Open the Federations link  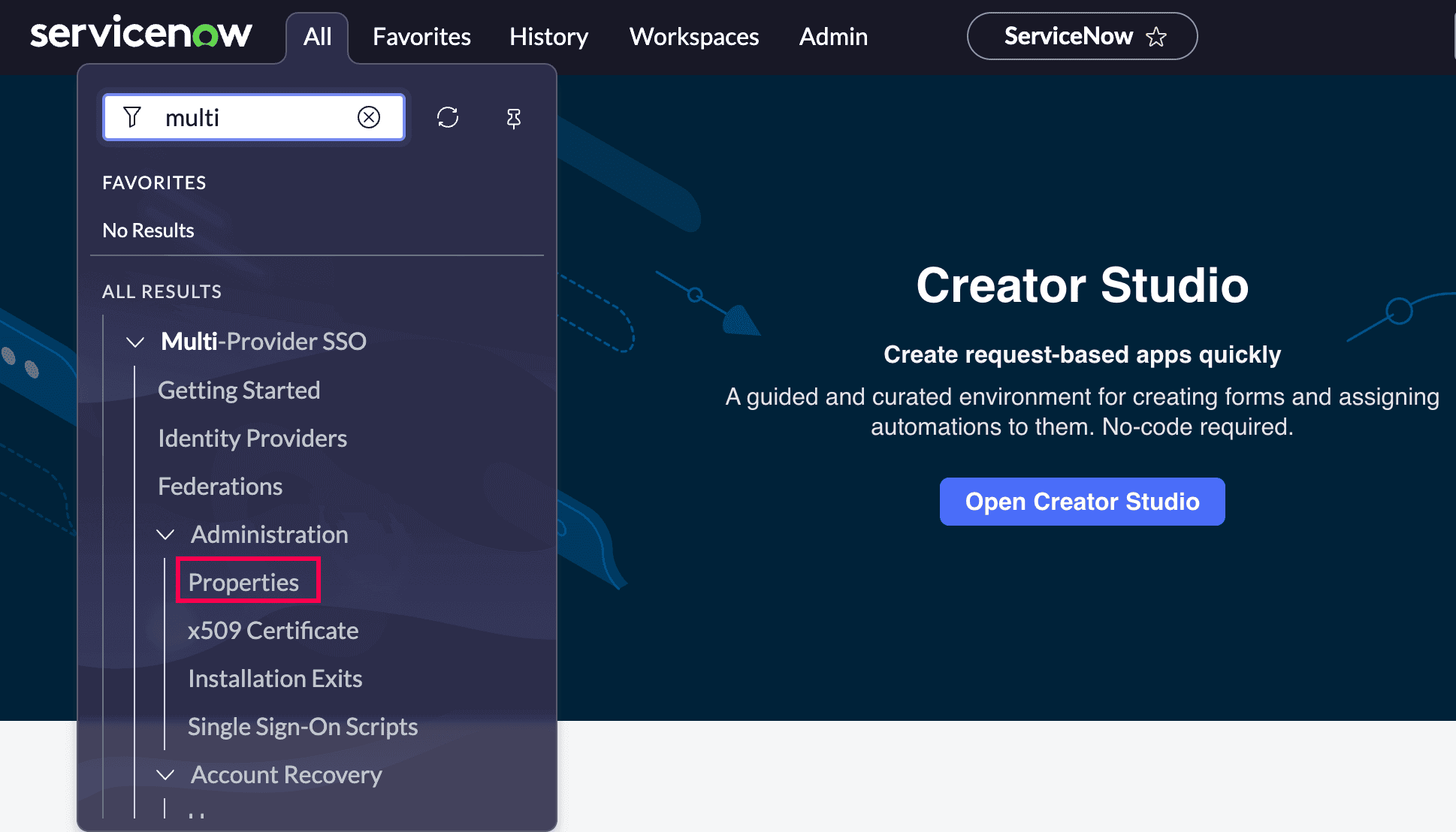pyautogui.click(x=220, y=487)
